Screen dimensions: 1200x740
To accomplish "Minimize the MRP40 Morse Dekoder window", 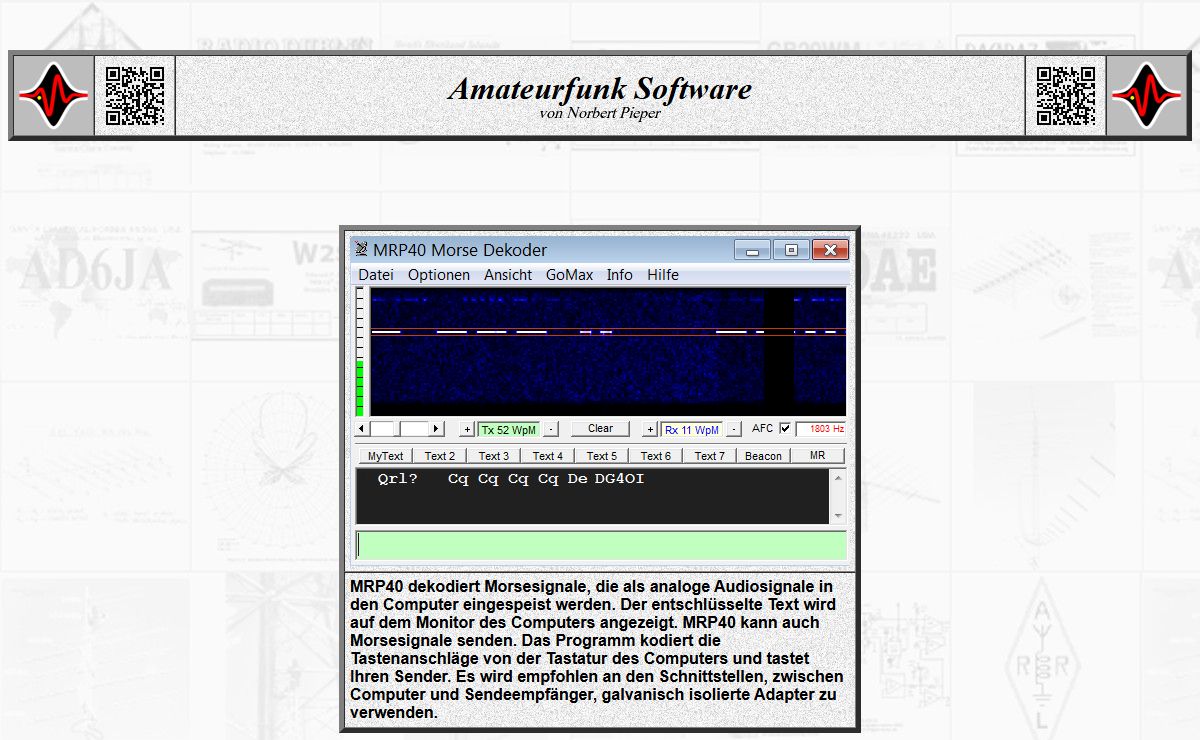I will click(x=752, y=250).
